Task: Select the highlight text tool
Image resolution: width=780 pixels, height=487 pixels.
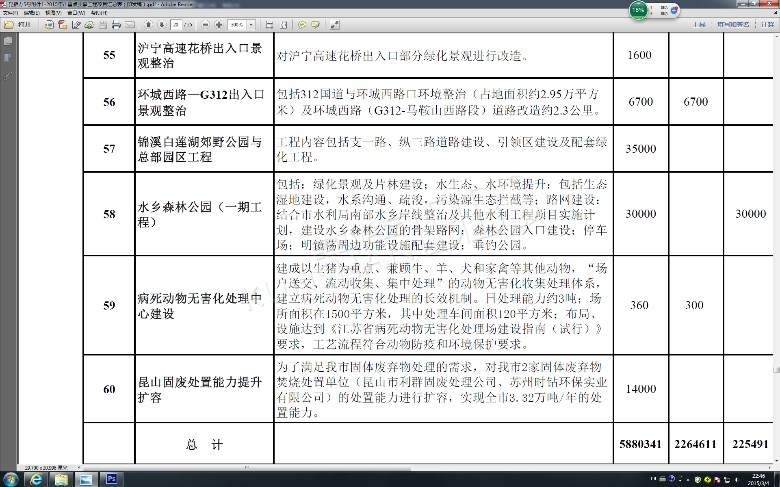Action: 314,24
